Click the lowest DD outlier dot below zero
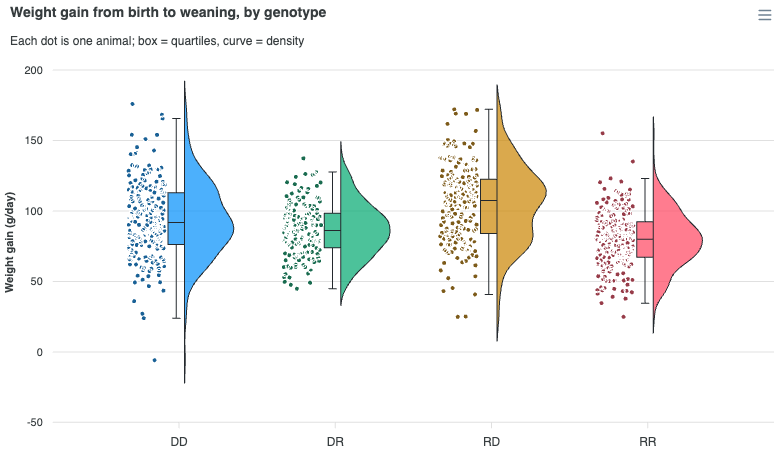The height and width of the screenshot is (475, 784). tap(154, 360)
